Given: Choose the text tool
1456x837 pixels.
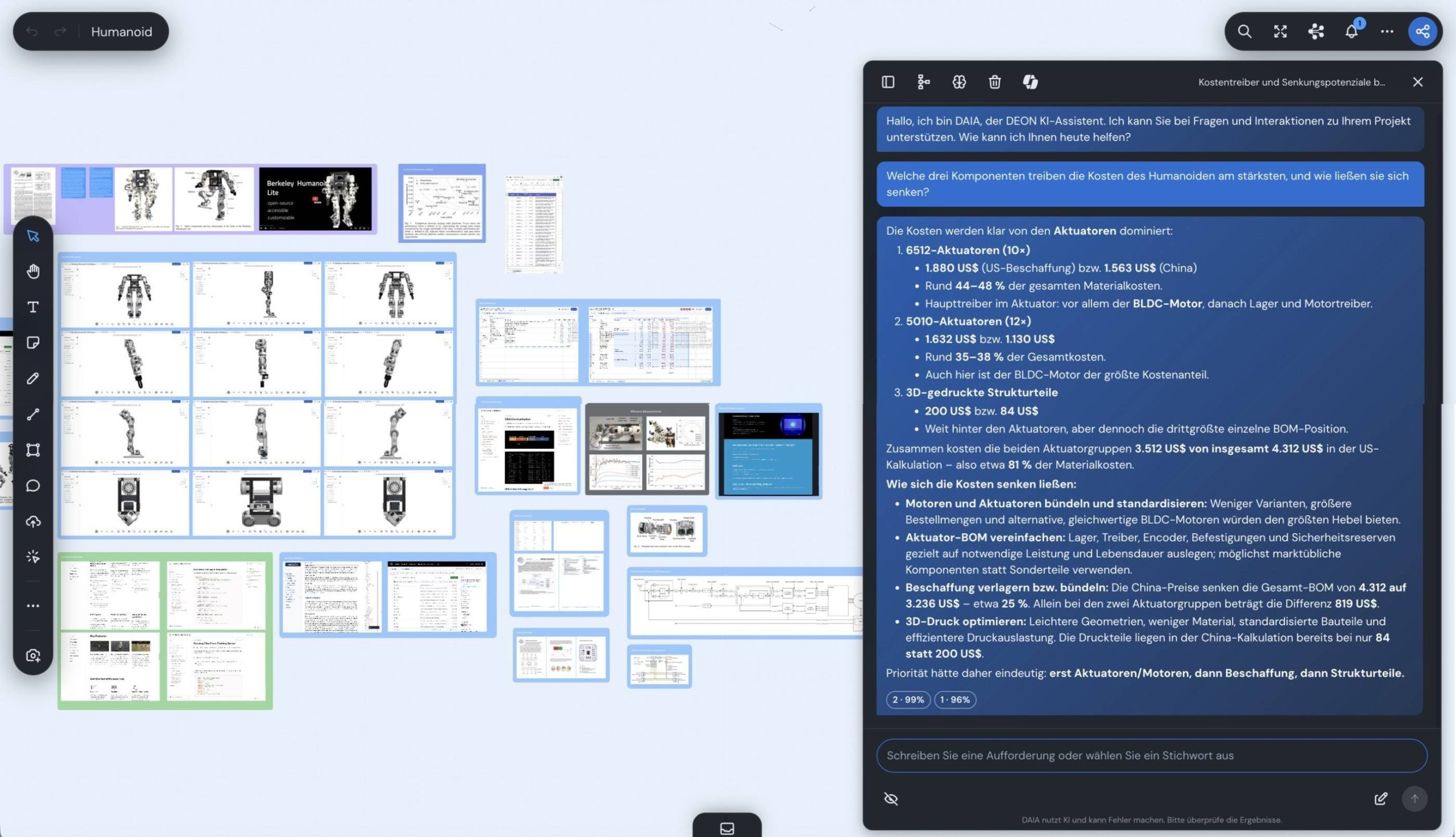Looking at the screenshot, I should pyautogui.click(x=33, y=307).
